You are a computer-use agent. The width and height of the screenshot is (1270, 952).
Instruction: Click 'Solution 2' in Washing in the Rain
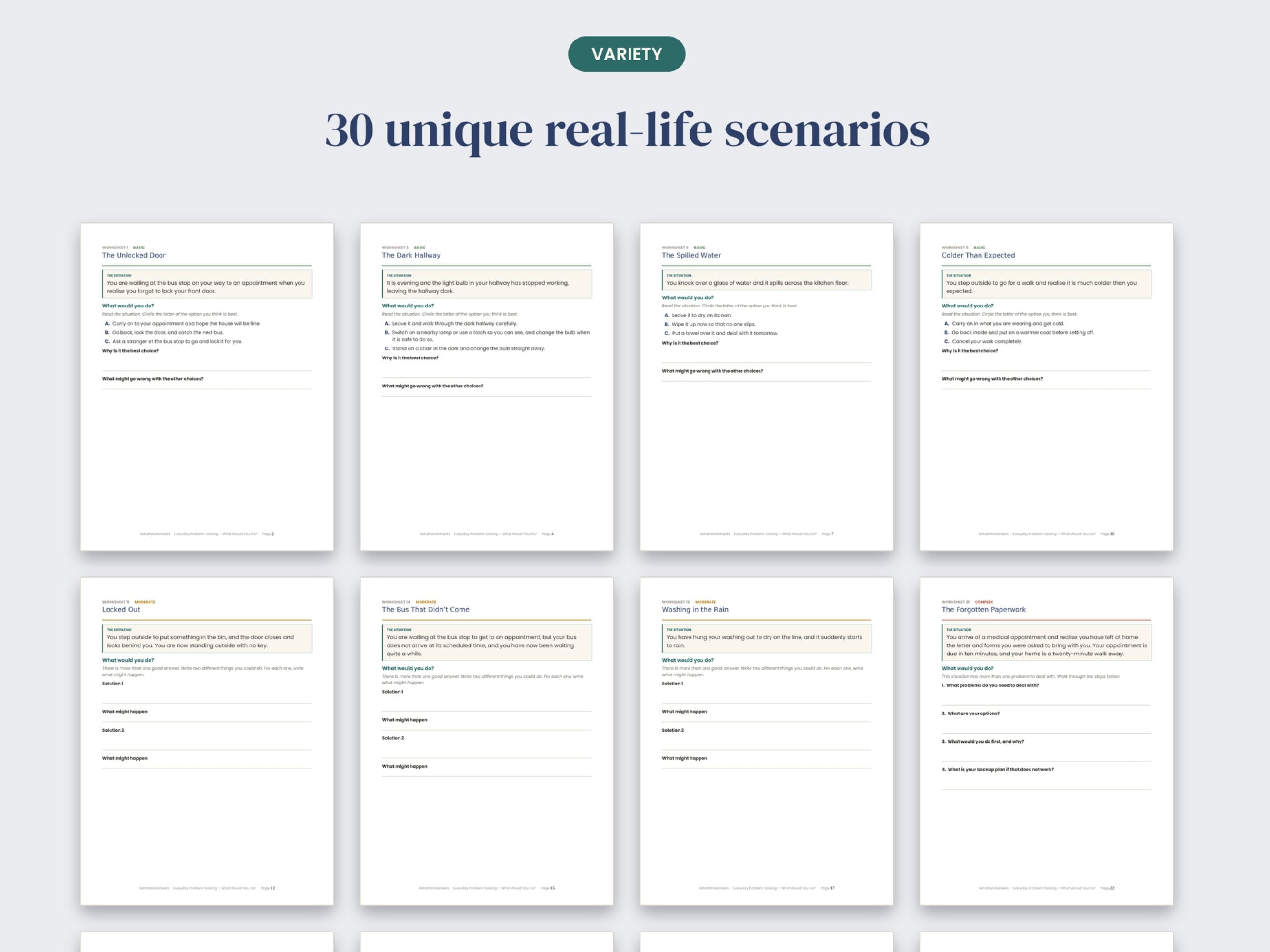(x=673, y=730)
